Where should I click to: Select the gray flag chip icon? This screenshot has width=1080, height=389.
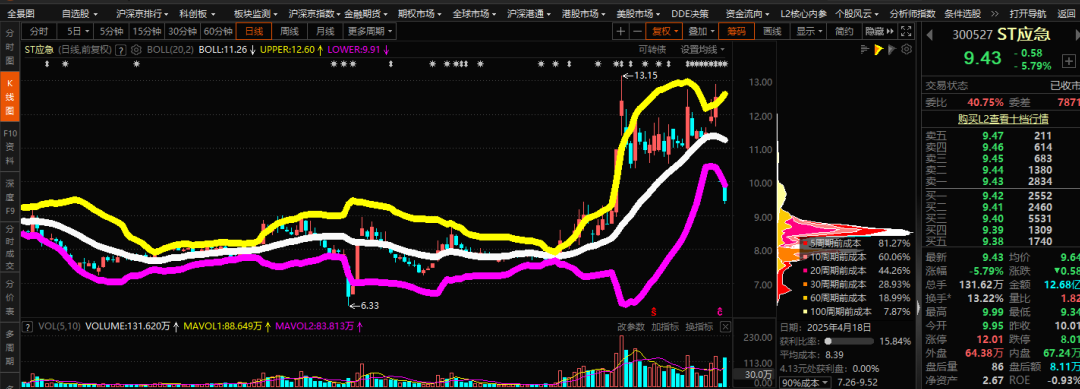click(x=893, y=50)
